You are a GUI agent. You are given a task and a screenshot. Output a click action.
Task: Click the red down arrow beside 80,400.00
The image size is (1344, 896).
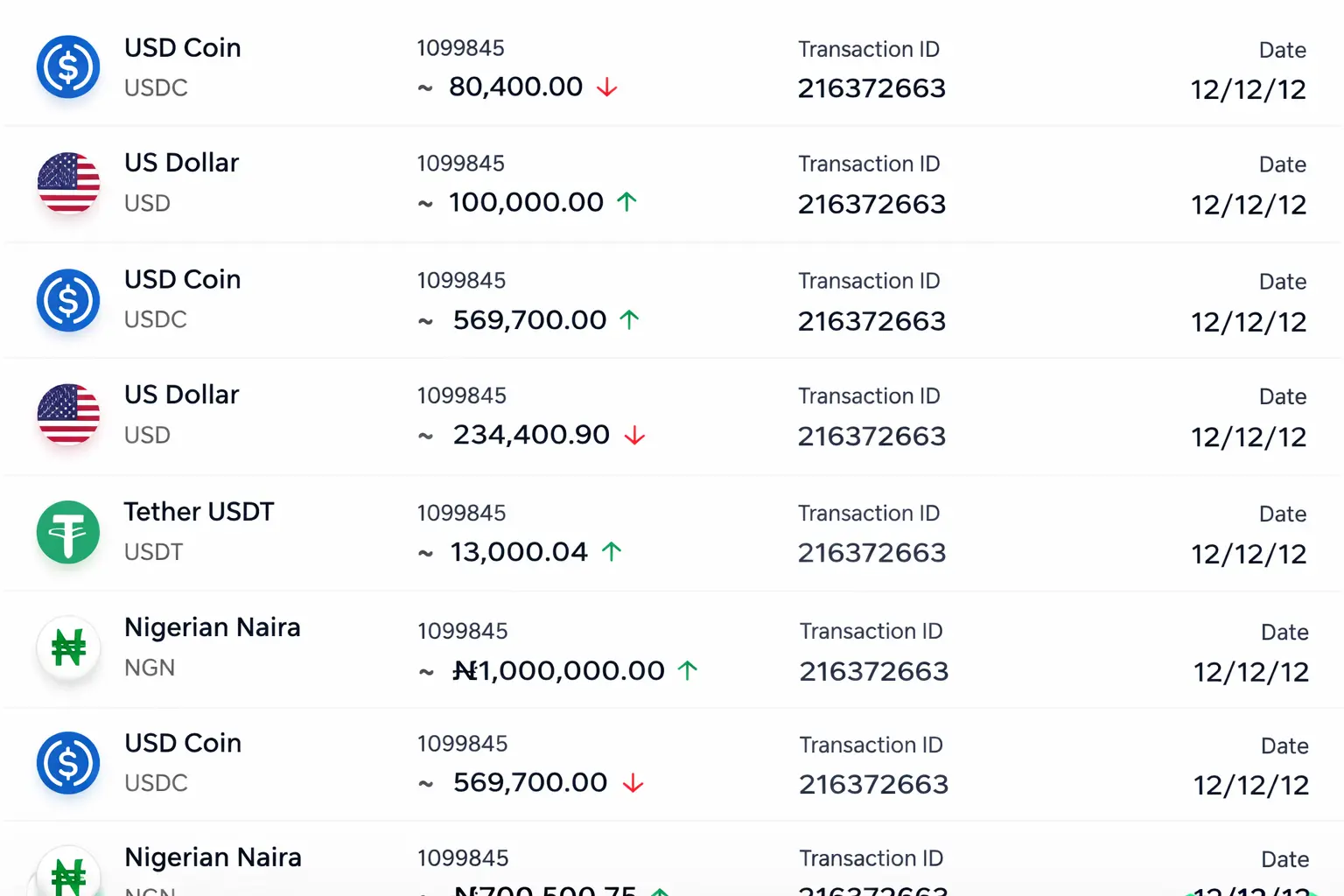coord(609,87)
